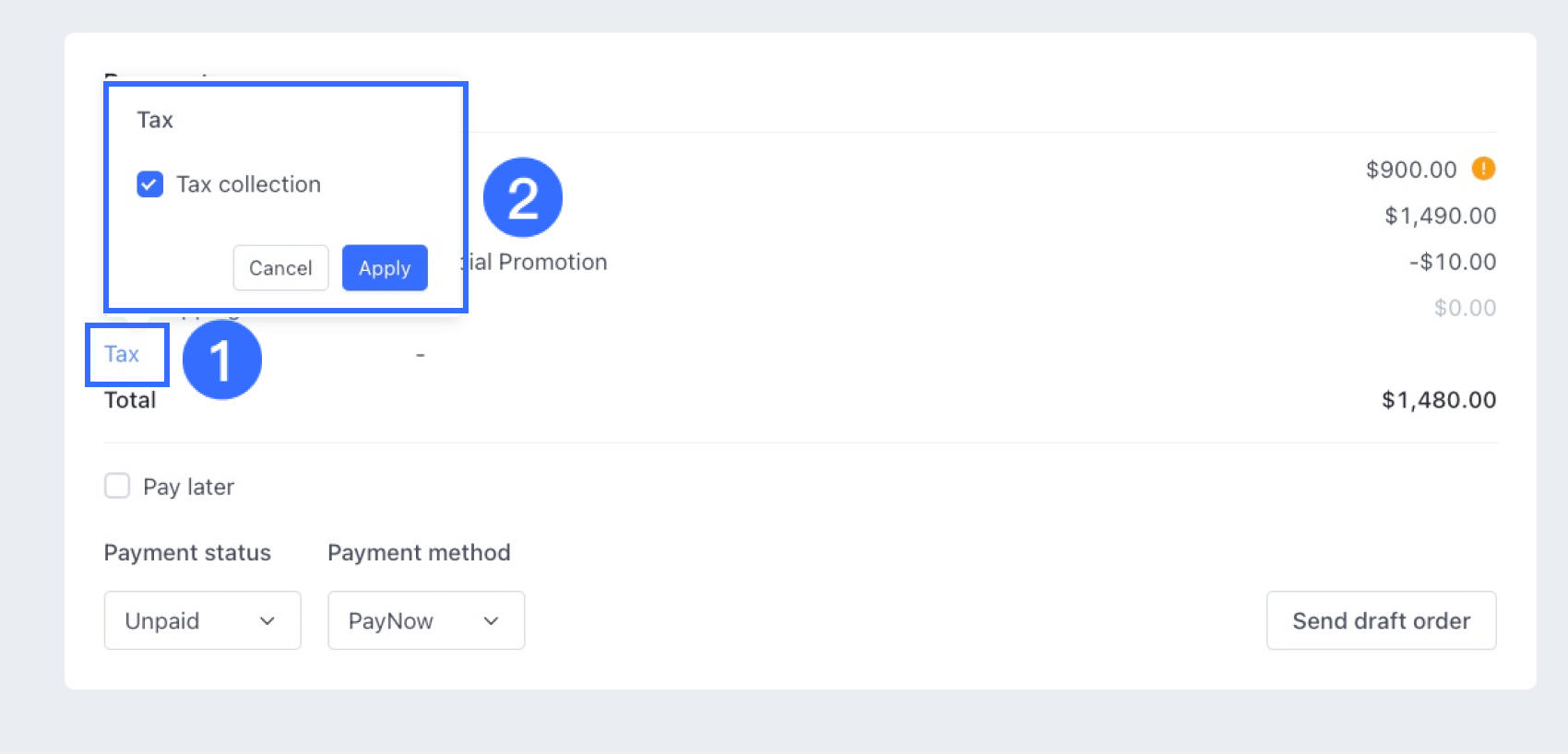Click the -$10.00 promotion discount amount
The image size is (1568, 754).
click(1453, 262)
